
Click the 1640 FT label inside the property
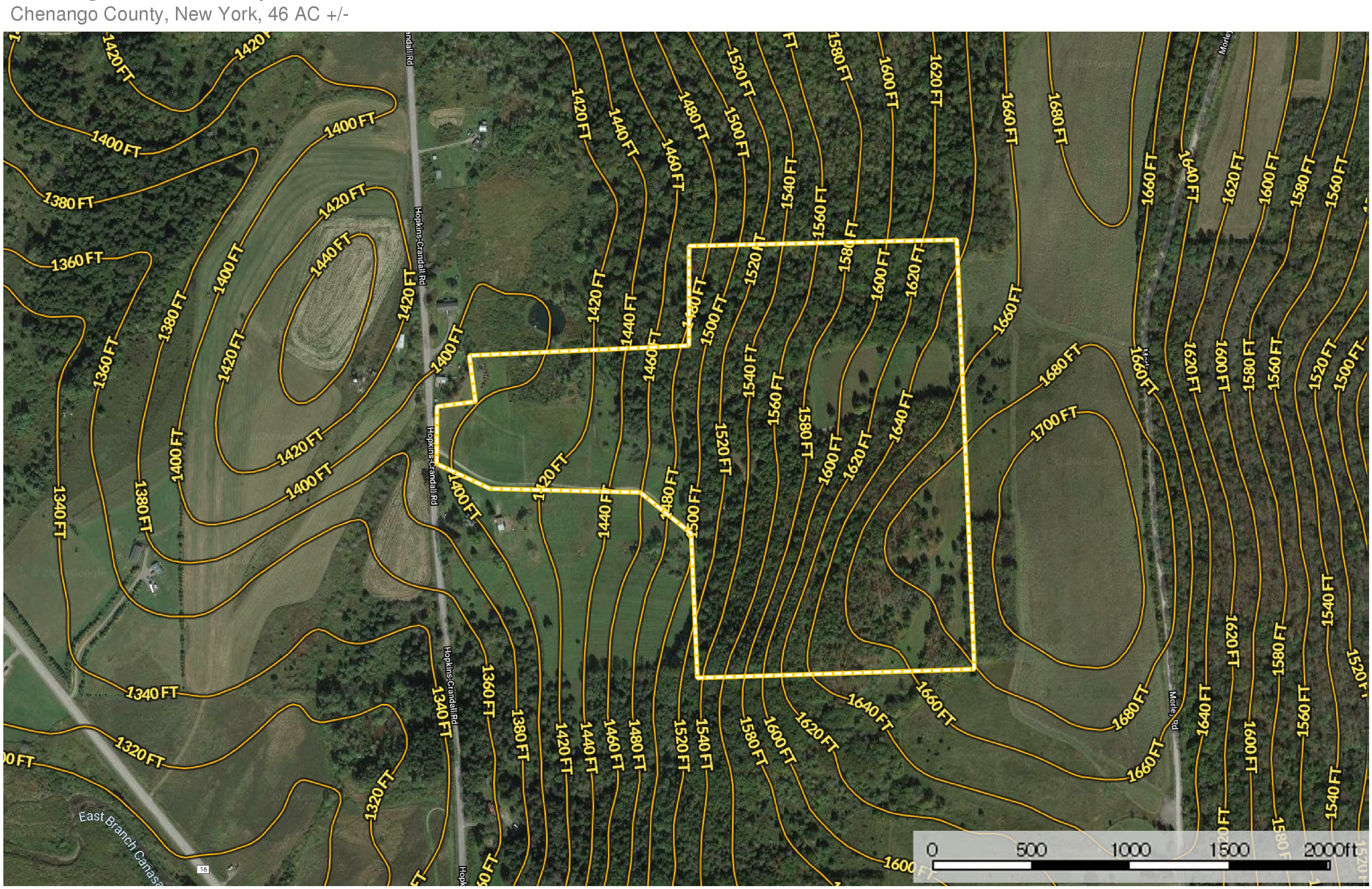coord(901,416)
